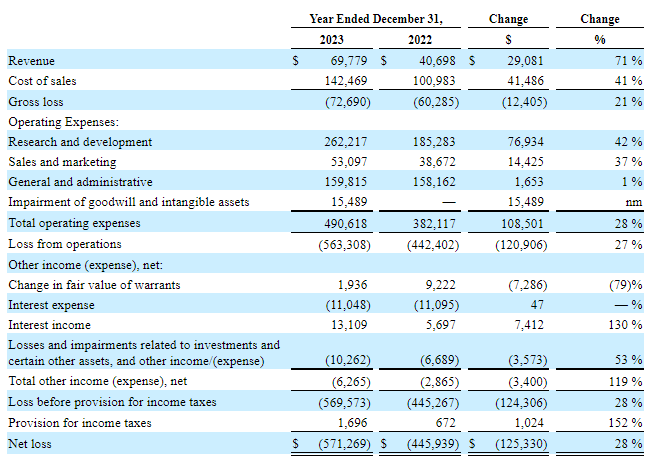Select Change in fair value of warrants label
This screenshot has height=467, width=652.
(x=87, y=285)
